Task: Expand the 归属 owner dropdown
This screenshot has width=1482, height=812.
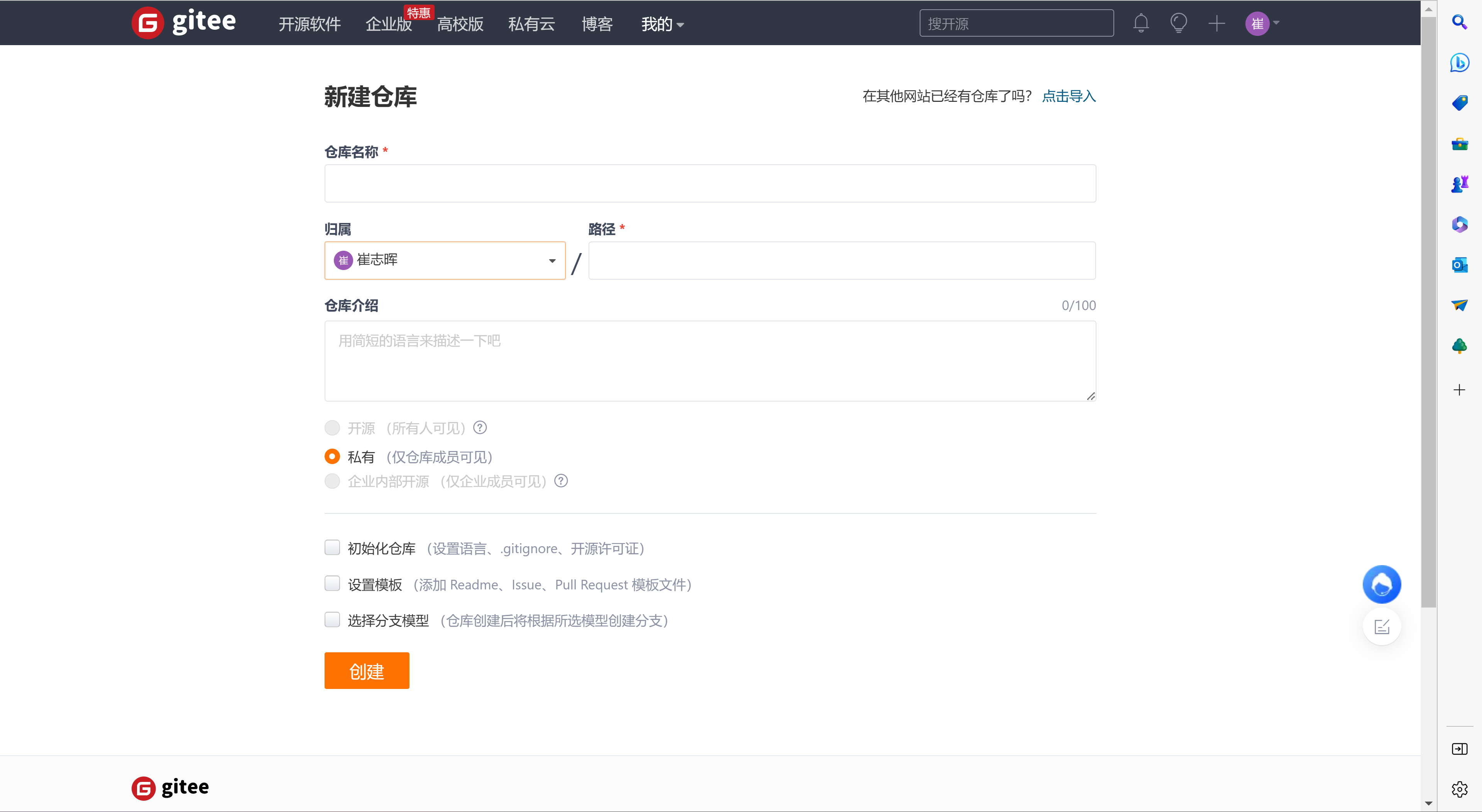Action: (445, 260)
